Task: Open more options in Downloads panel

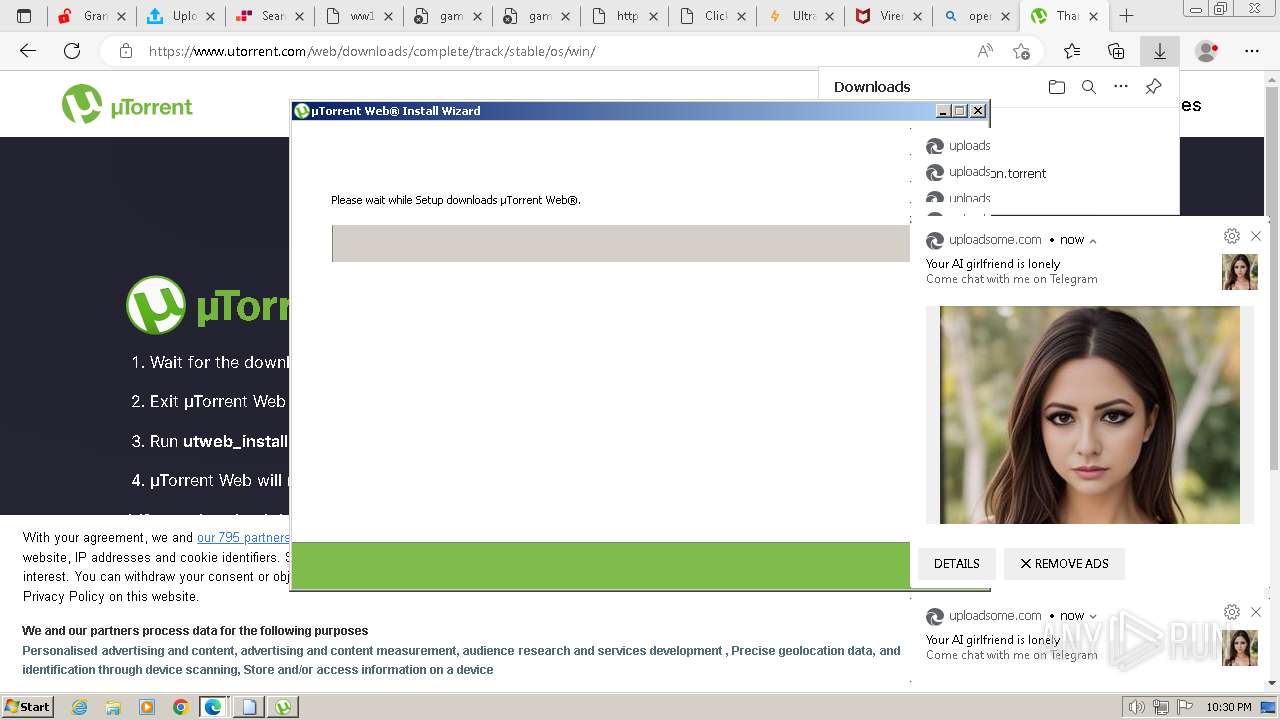Action: 1121,87
